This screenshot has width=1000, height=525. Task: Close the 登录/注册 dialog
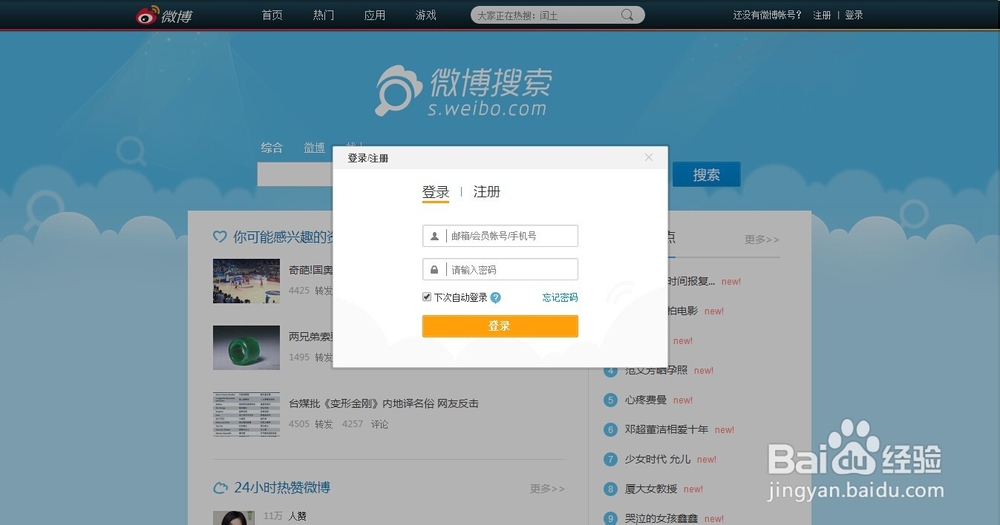649,157
